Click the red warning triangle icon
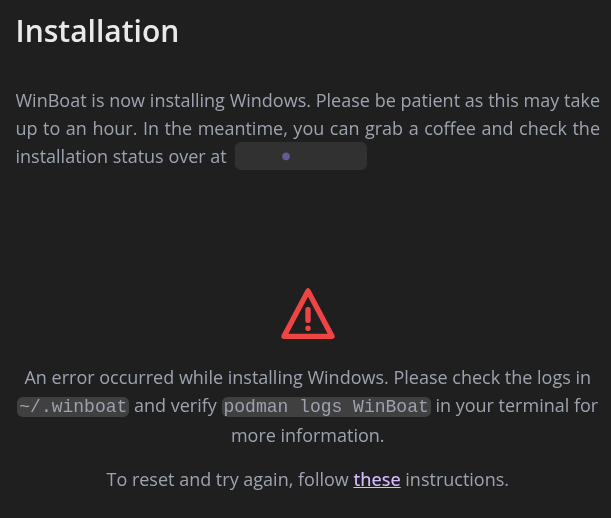611x518 pixels. 308,314
